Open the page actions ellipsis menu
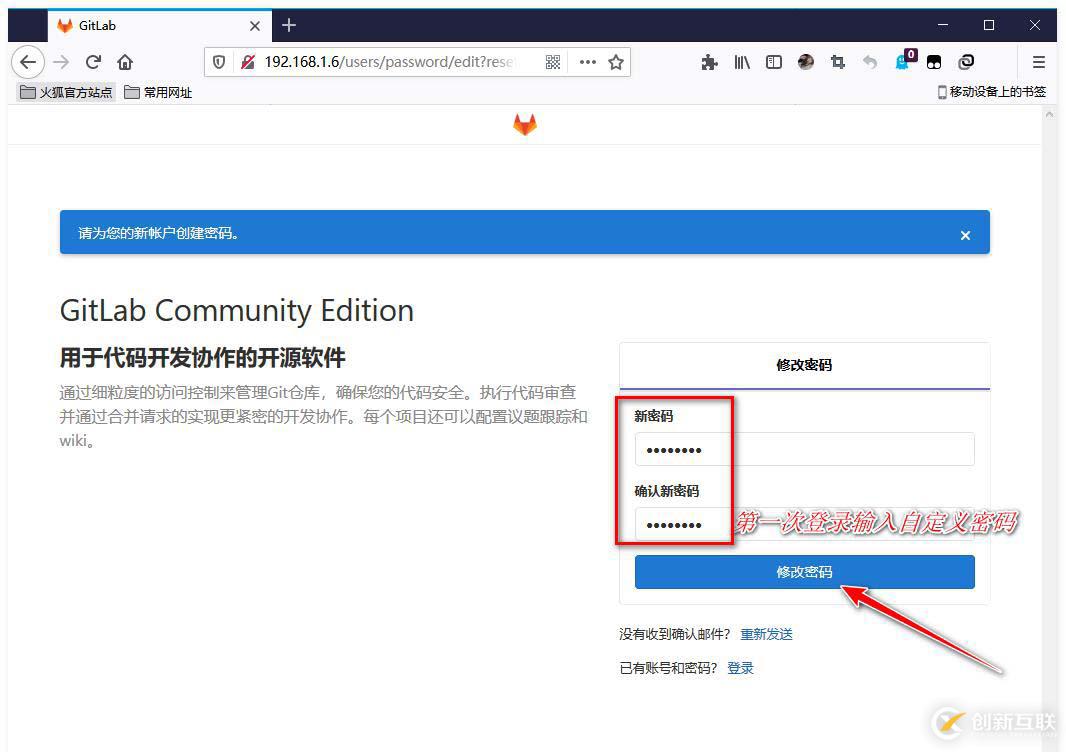Image resolution: width=1066 pixels, height=752 pixels. [x=587, y=61]
